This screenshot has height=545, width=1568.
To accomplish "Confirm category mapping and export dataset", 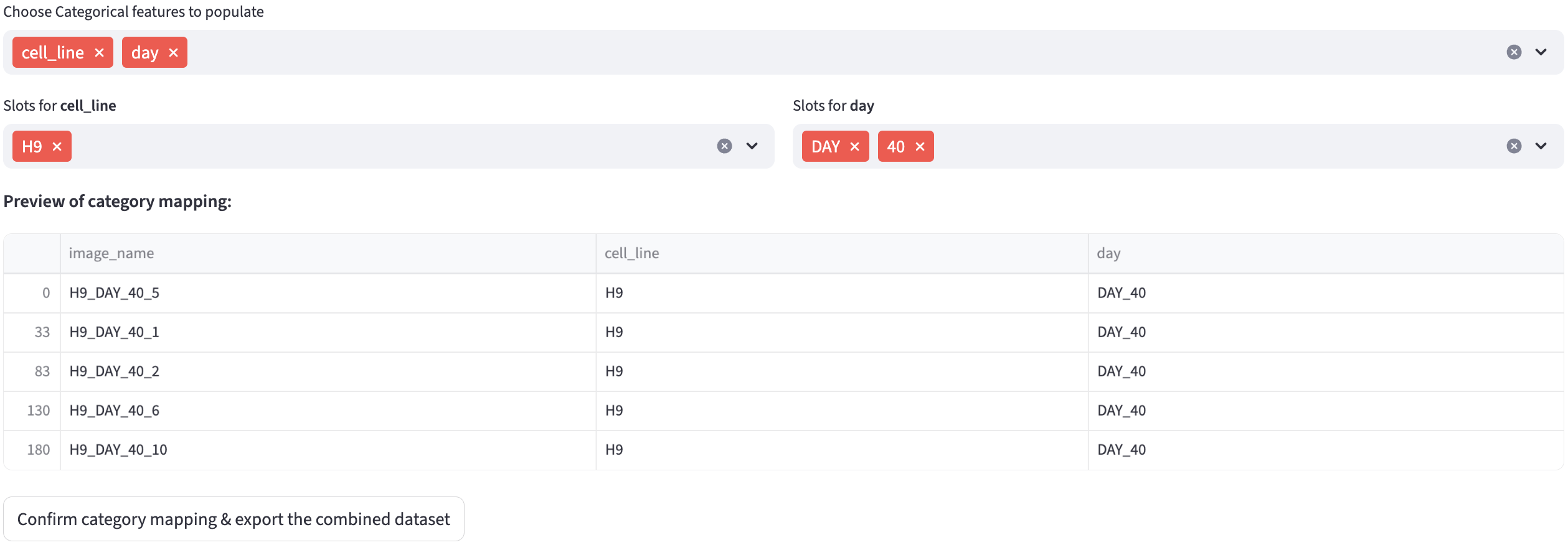I will point(234,519).
